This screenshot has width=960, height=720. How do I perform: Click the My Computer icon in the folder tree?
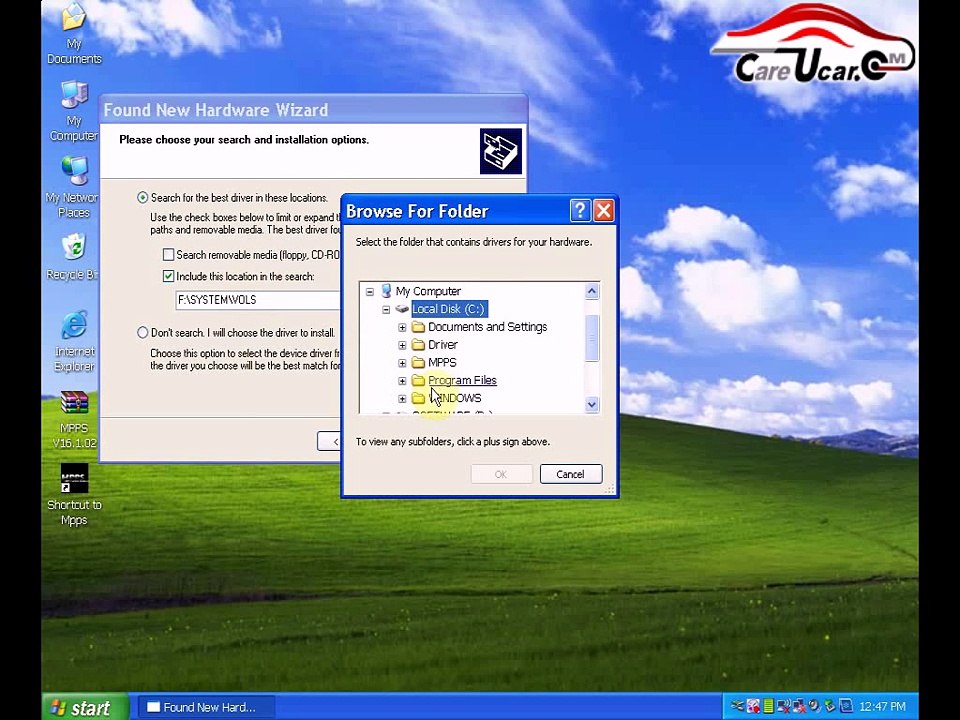(386, 291)
